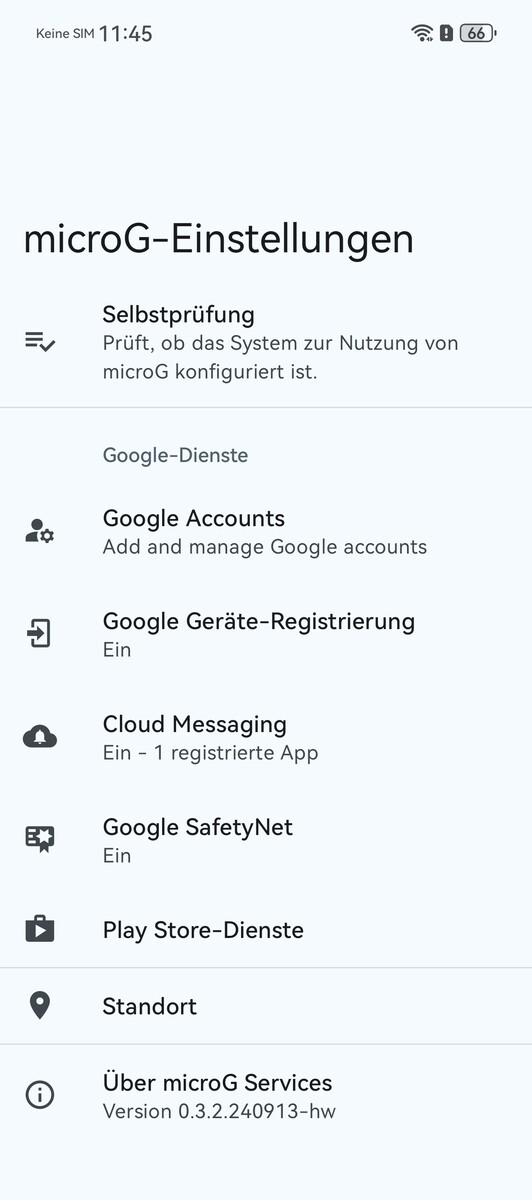Image resolution: width=532 pixels, height=1200 pixels.
Task: Open Selbstprüfung self-check entry
Action: click(266, 342)
